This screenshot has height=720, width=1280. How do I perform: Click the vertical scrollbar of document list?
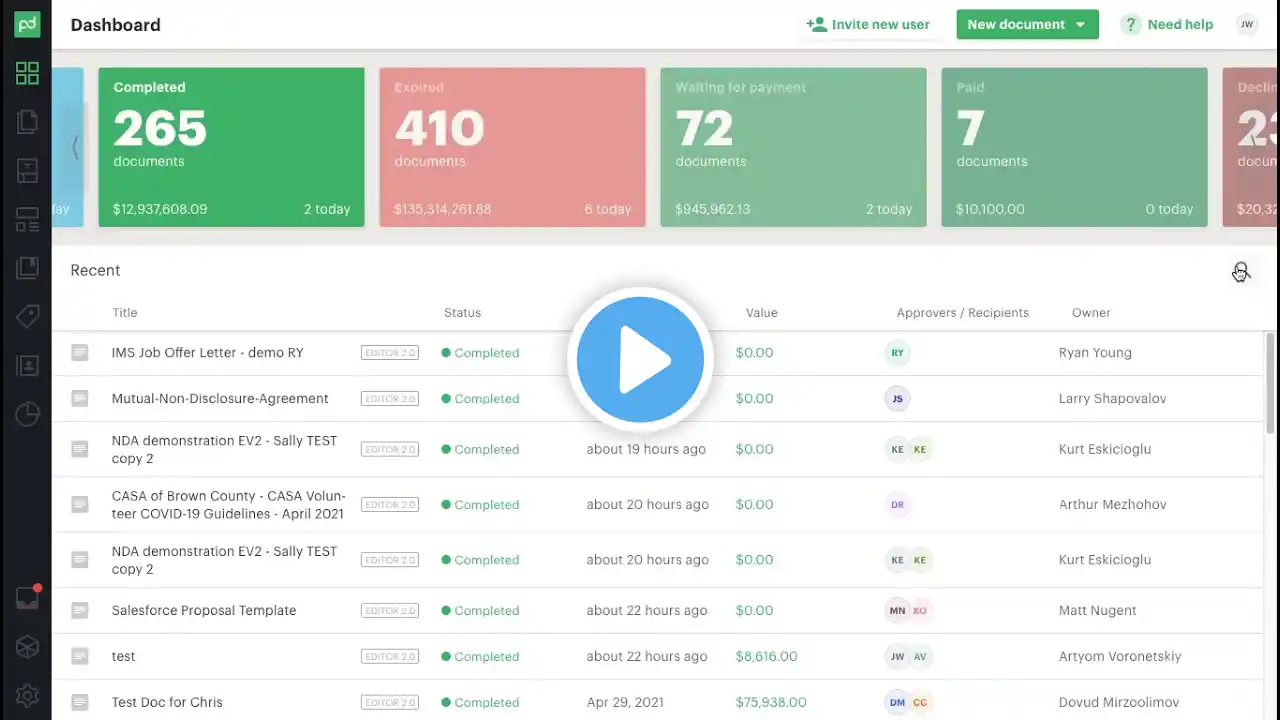point(1271,383)
